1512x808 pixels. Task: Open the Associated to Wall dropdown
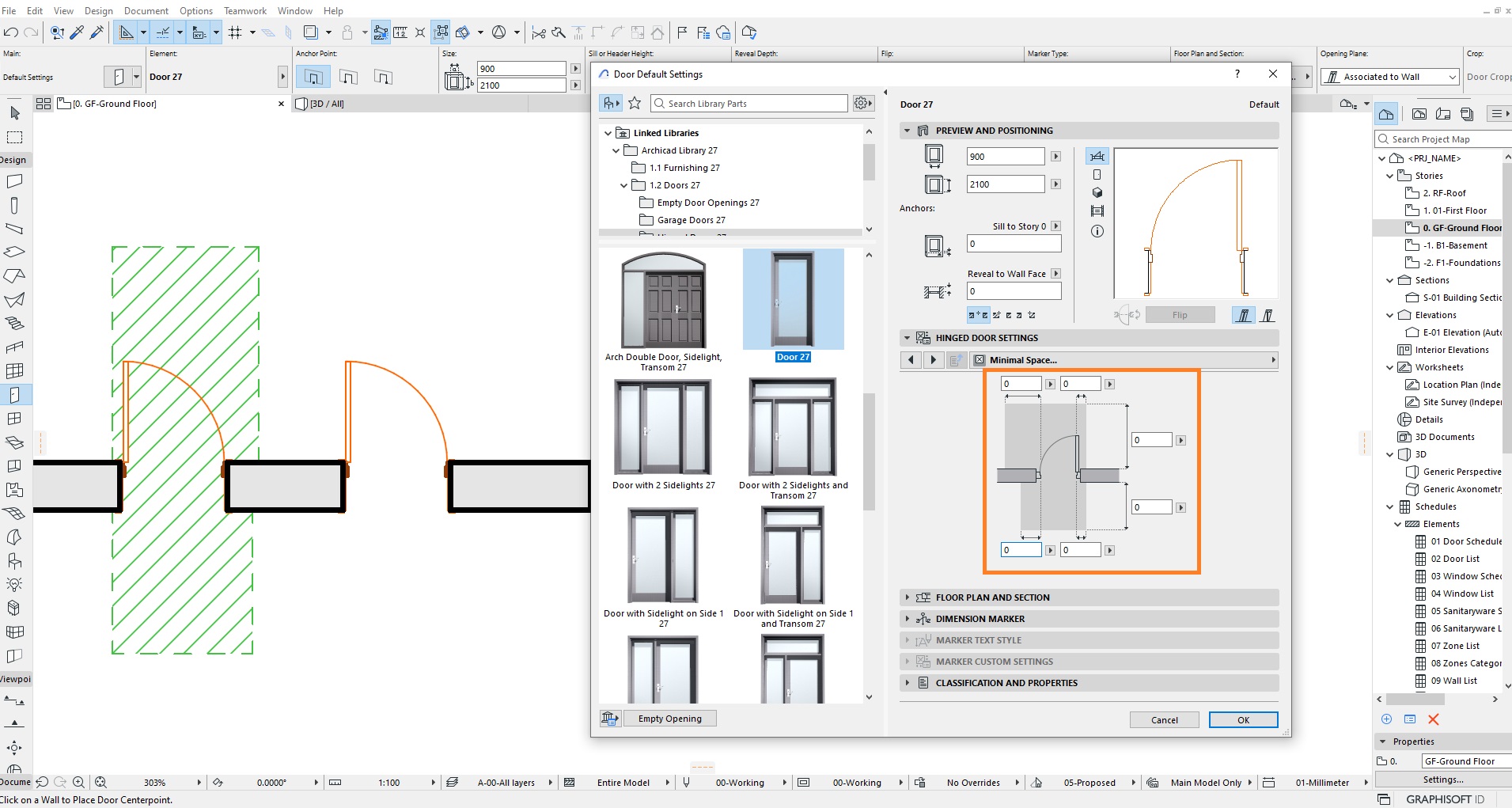(x=1390, y=77)
